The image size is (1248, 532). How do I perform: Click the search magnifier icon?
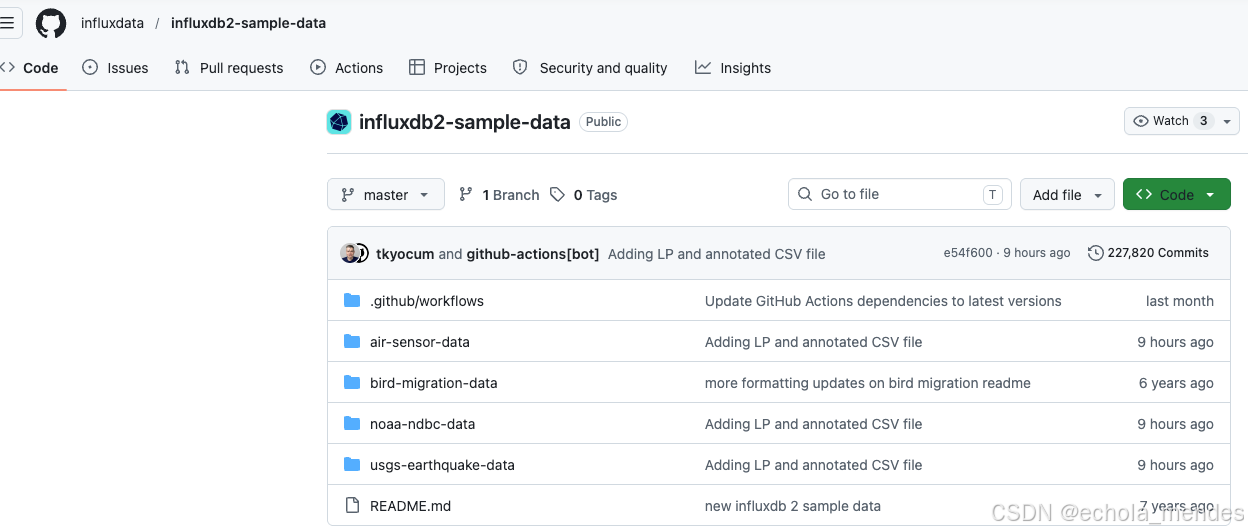(805, 194)
